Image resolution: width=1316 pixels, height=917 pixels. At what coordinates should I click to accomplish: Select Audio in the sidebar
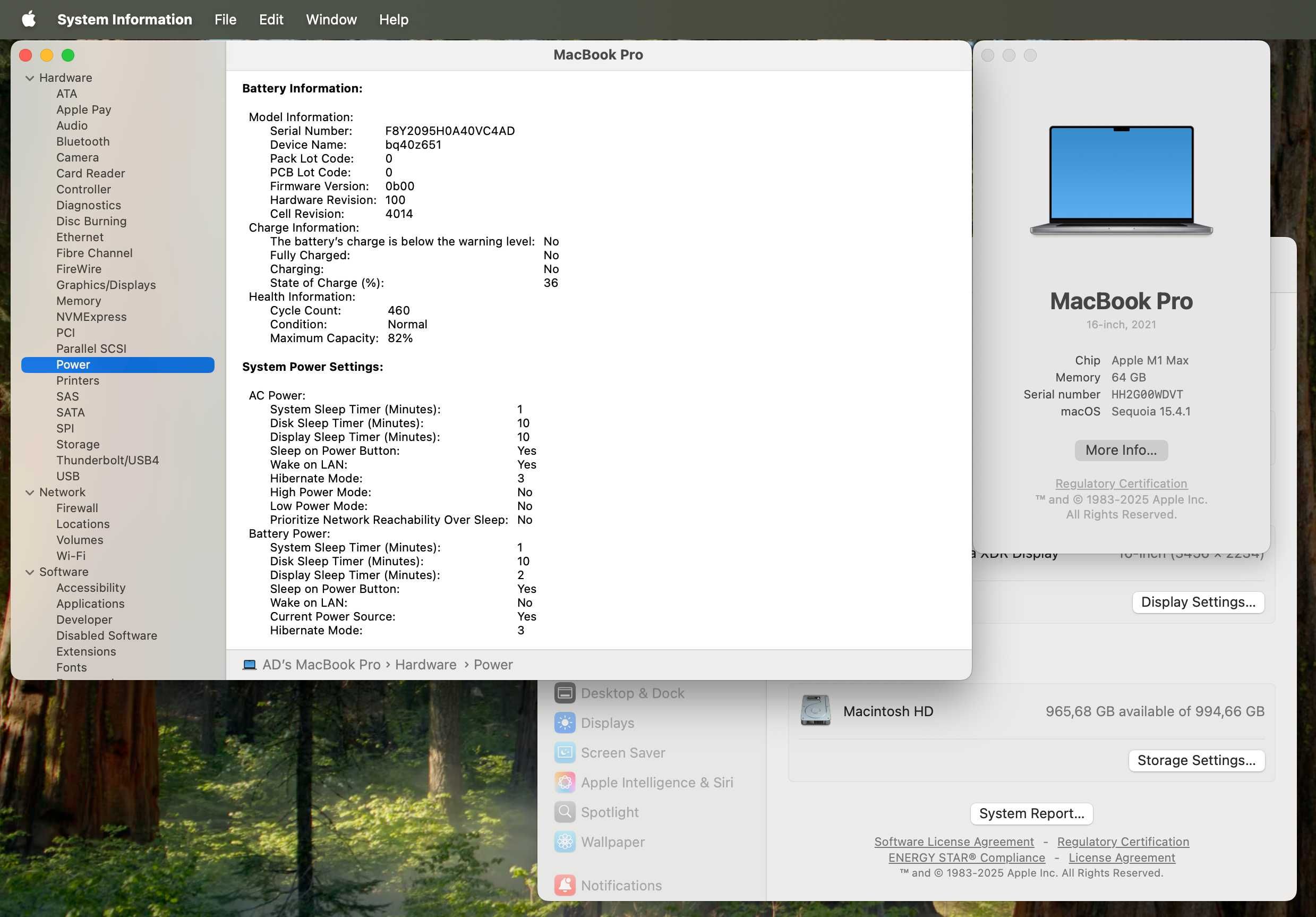(x=72, y=125)
